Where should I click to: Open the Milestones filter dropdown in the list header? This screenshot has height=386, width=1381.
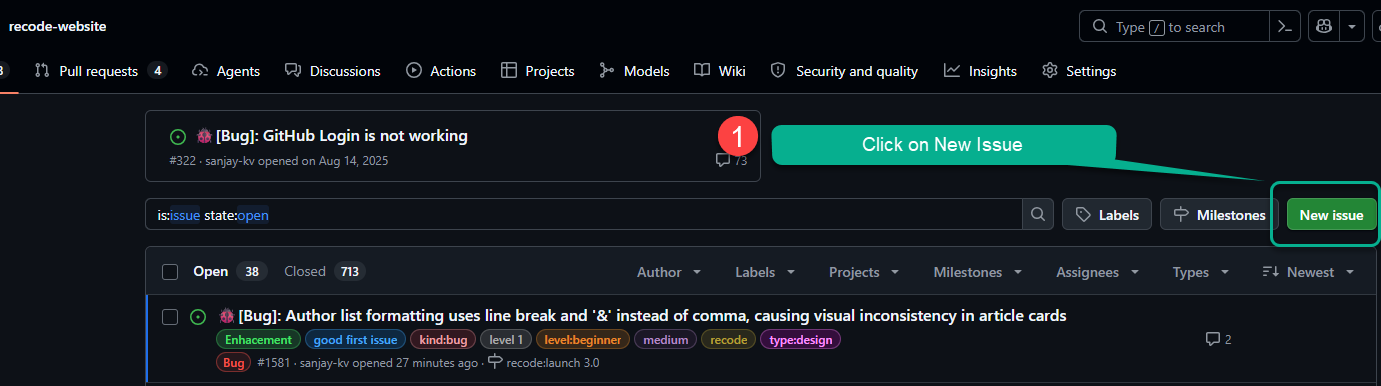pos(977,272)
